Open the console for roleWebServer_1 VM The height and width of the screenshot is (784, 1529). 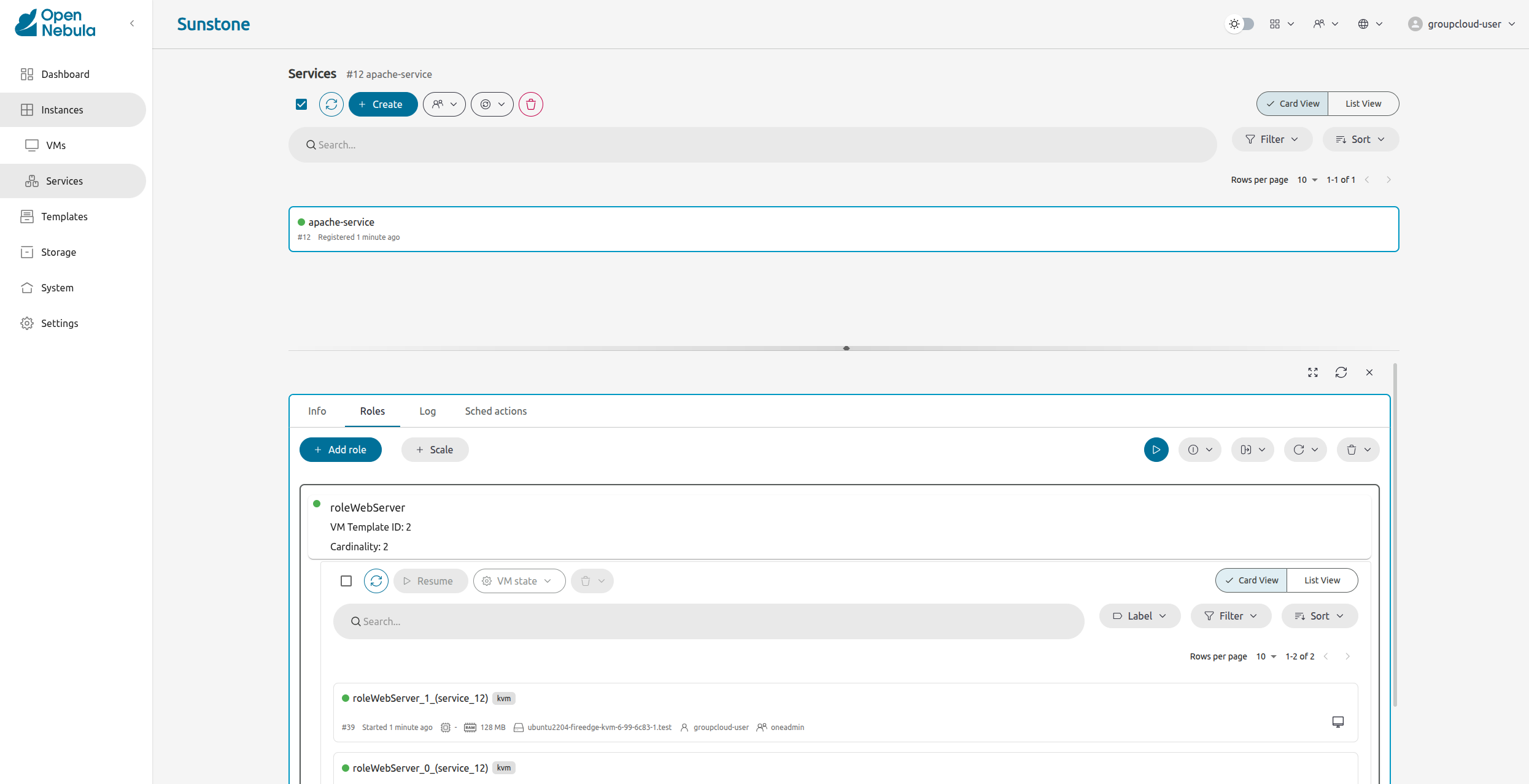[1338, 721]
